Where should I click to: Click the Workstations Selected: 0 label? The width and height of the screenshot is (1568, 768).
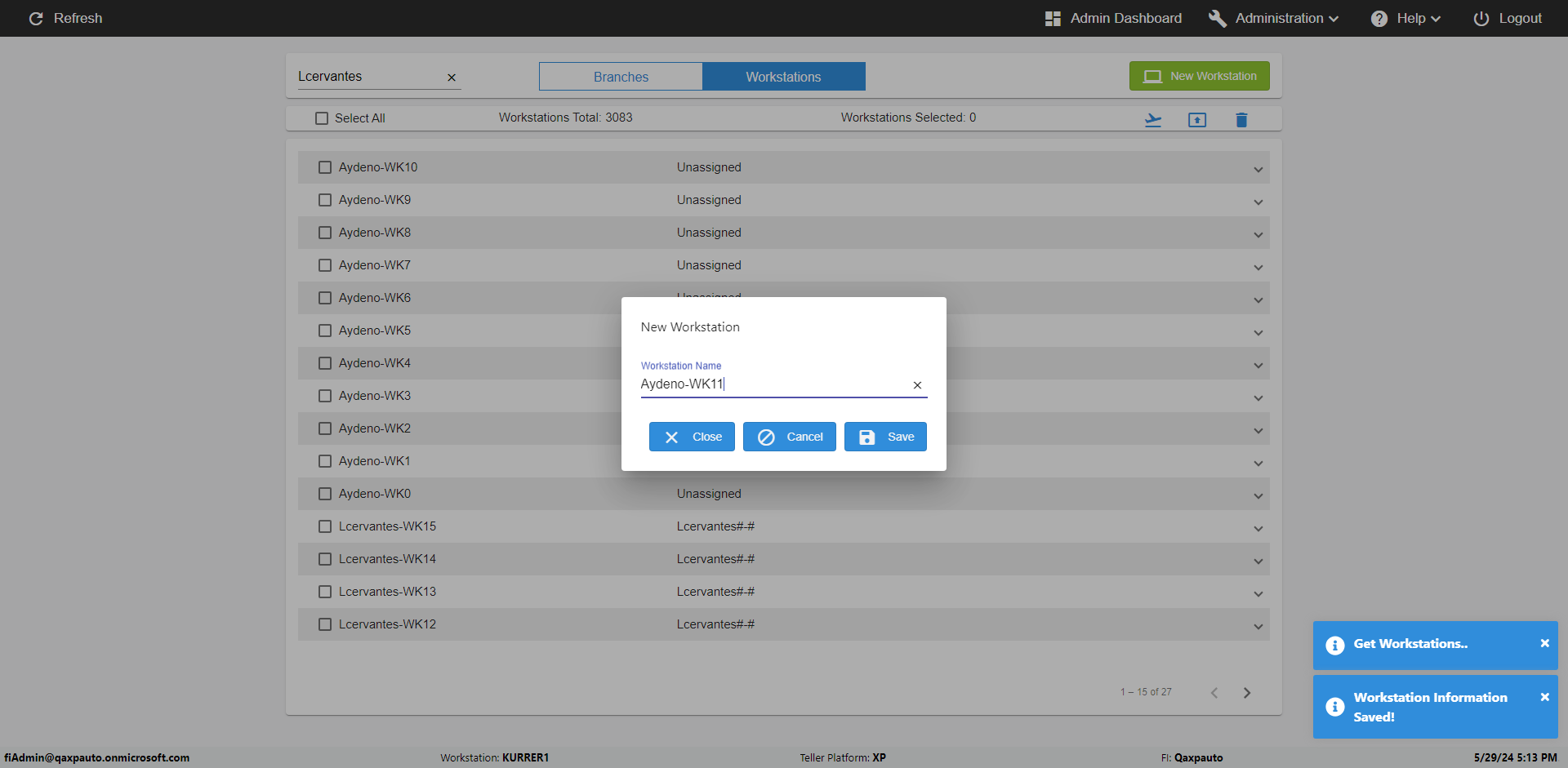pos(908,118)
